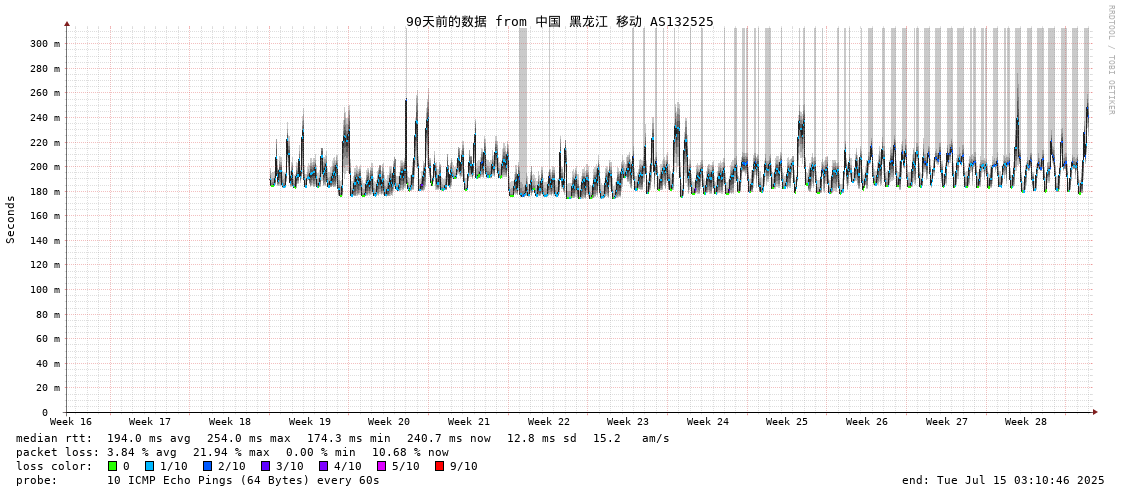
Task: Click the 240 m y-axis label
Action: (45, 118)
